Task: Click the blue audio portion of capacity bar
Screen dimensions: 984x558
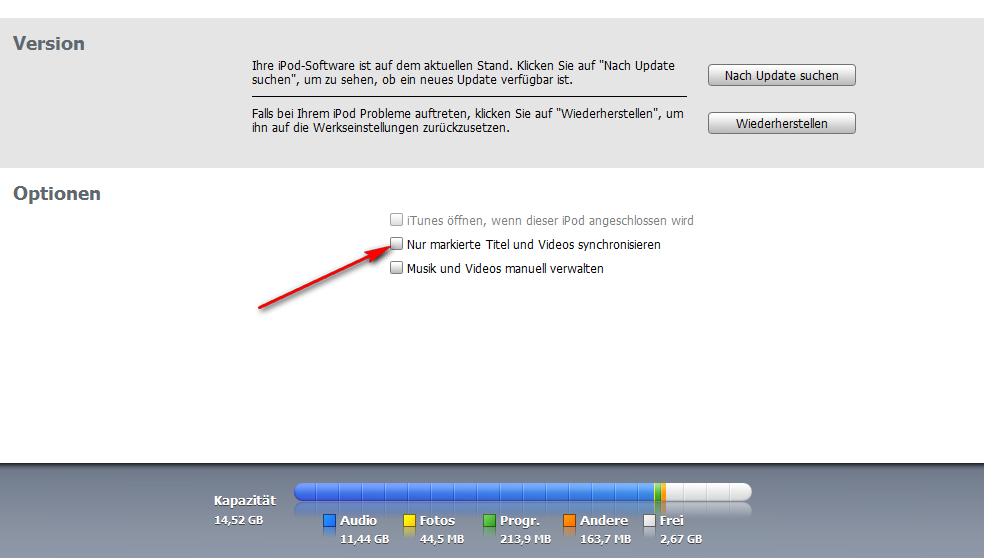Action: pyautogui.click(x=474, y=491)
